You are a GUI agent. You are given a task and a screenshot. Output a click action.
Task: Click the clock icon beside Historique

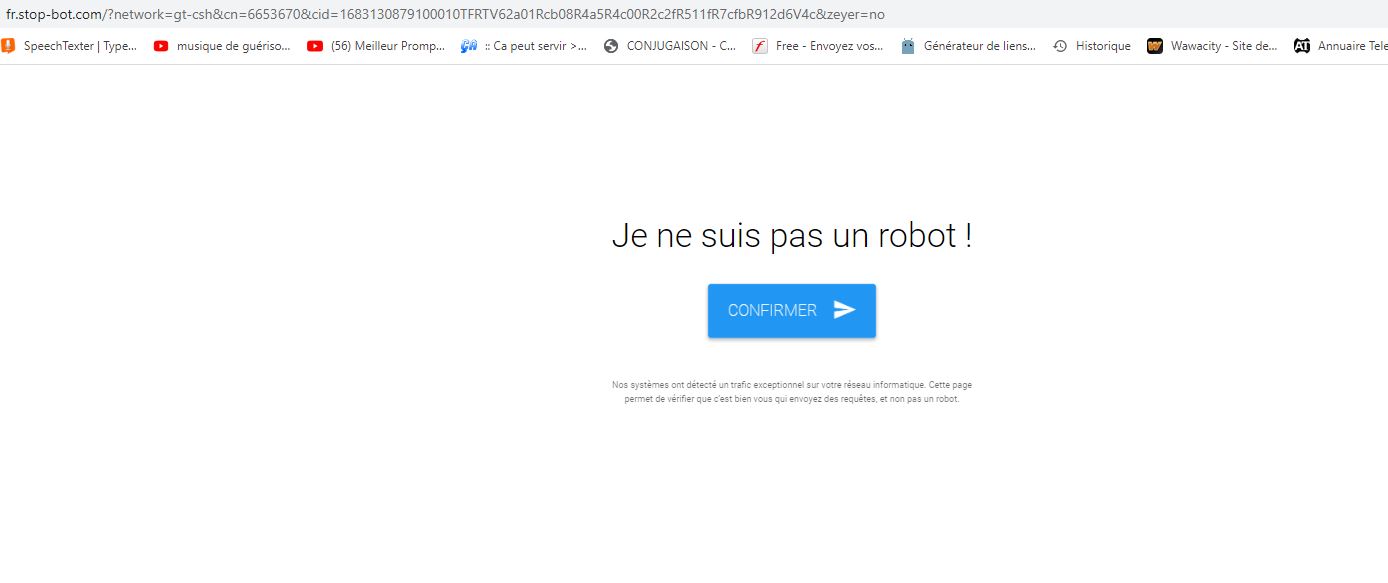[1060, 46]
